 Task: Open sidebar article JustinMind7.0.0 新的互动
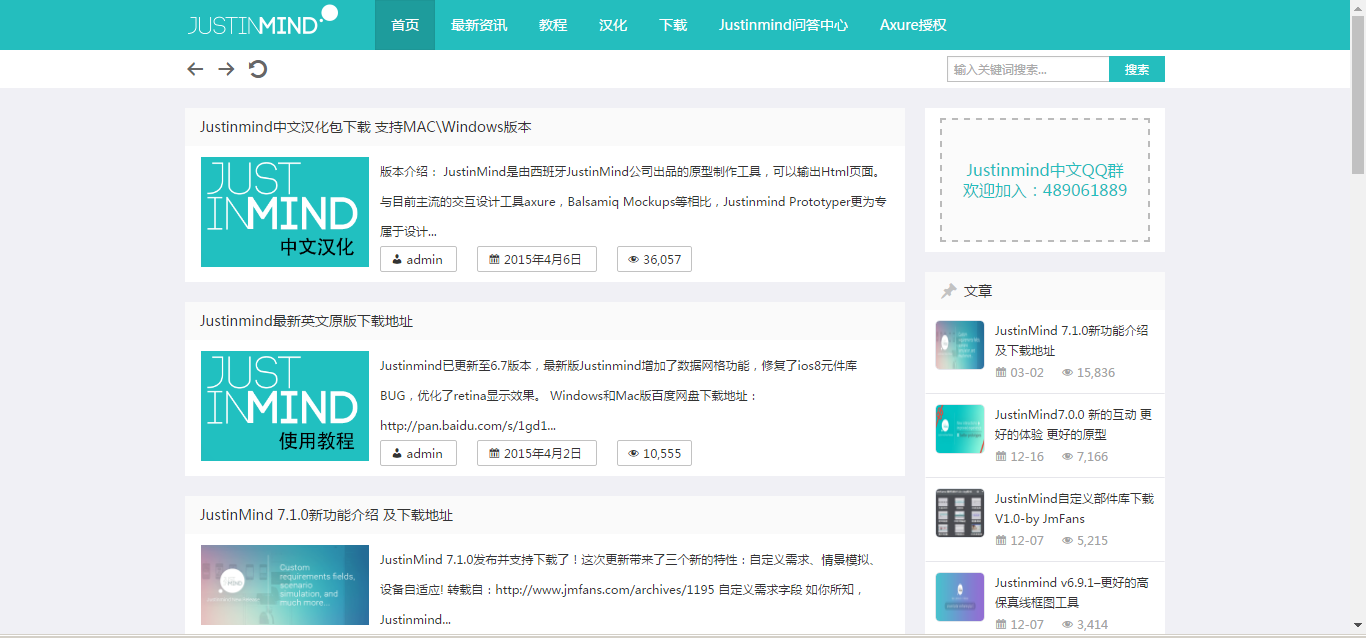pos(1073,424)
